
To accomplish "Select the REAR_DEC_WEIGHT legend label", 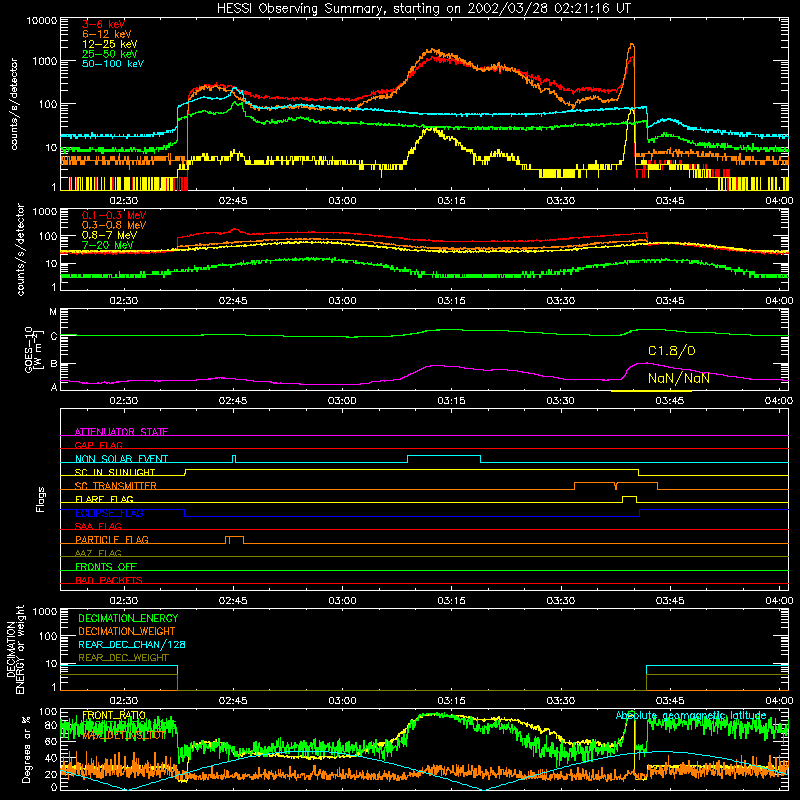I will [123, 658].
